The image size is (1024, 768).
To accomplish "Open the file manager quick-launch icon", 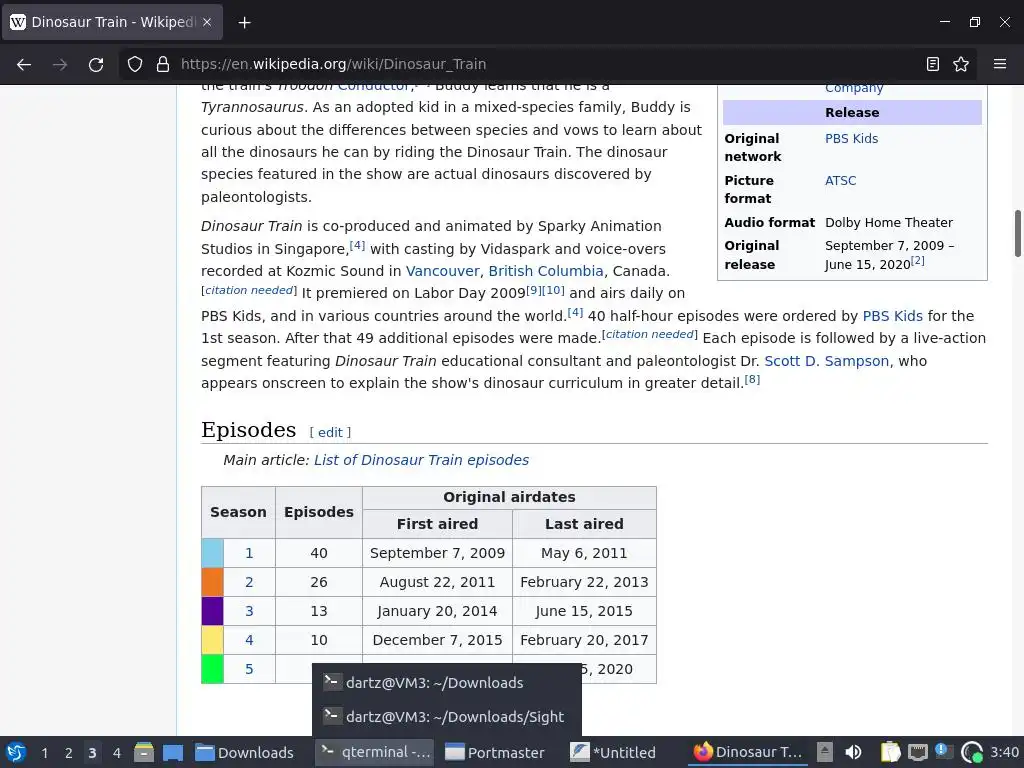I will coord(144,752).
